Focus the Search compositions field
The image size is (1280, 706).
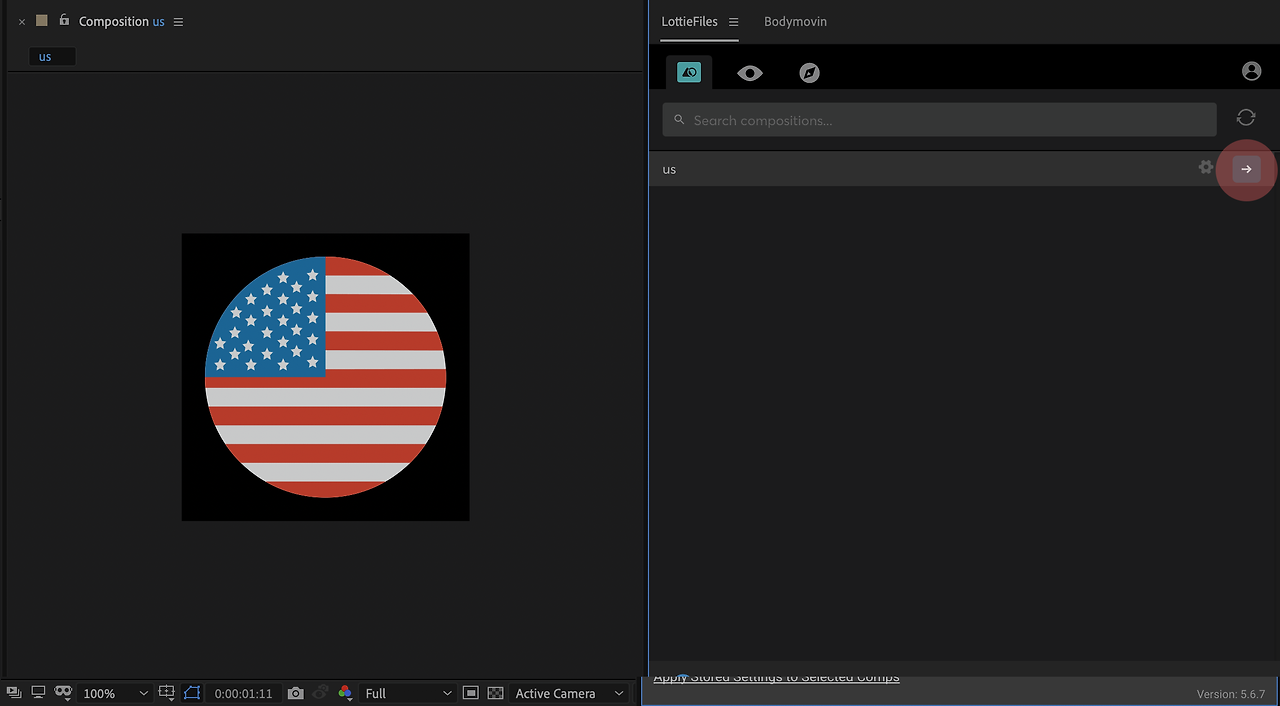[x=939, y=120]
